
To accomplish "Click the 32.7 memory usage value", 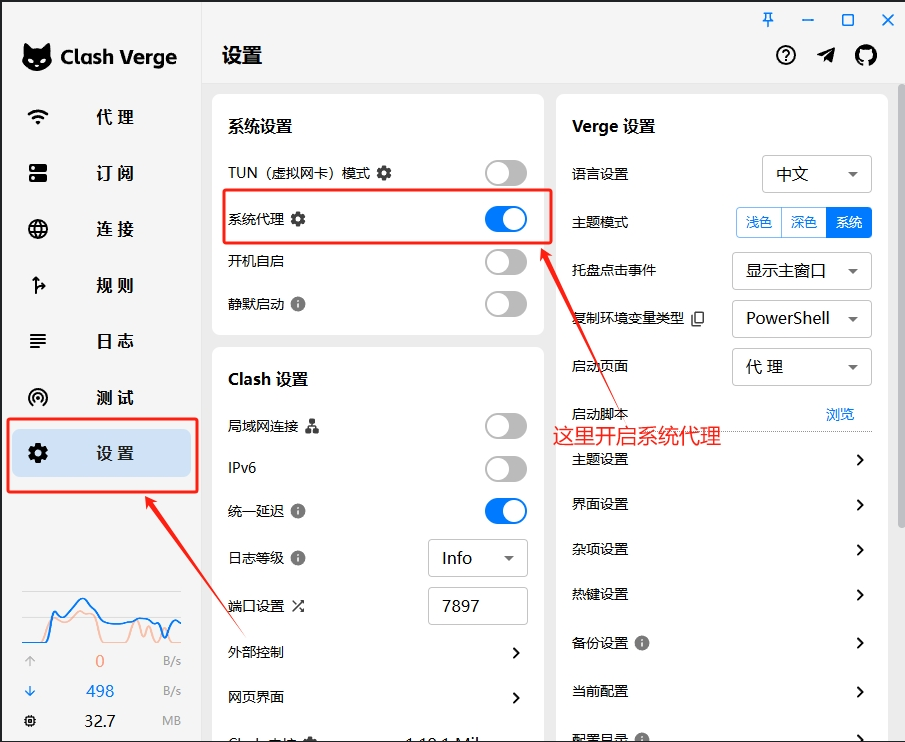I will (x=100, y=721).
